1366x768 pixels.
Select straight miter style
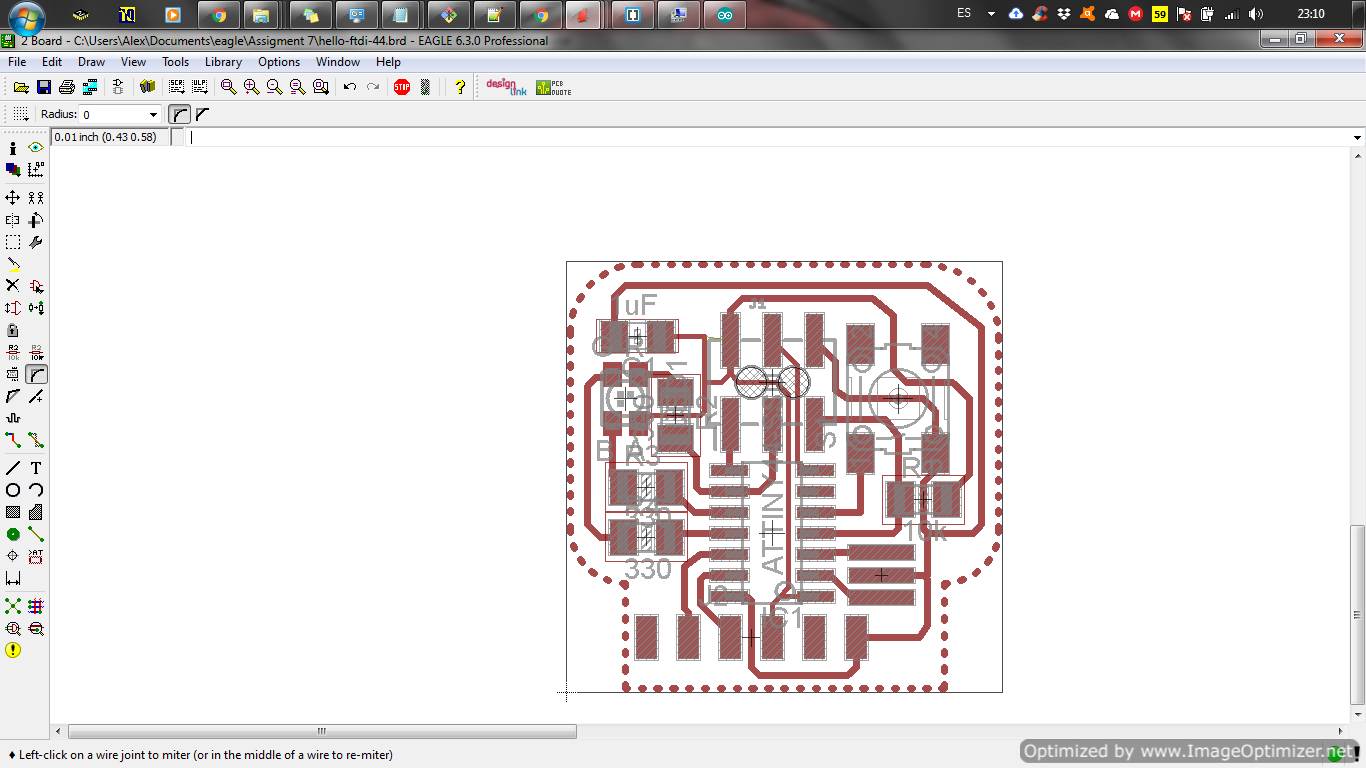[x=203, y=114]
